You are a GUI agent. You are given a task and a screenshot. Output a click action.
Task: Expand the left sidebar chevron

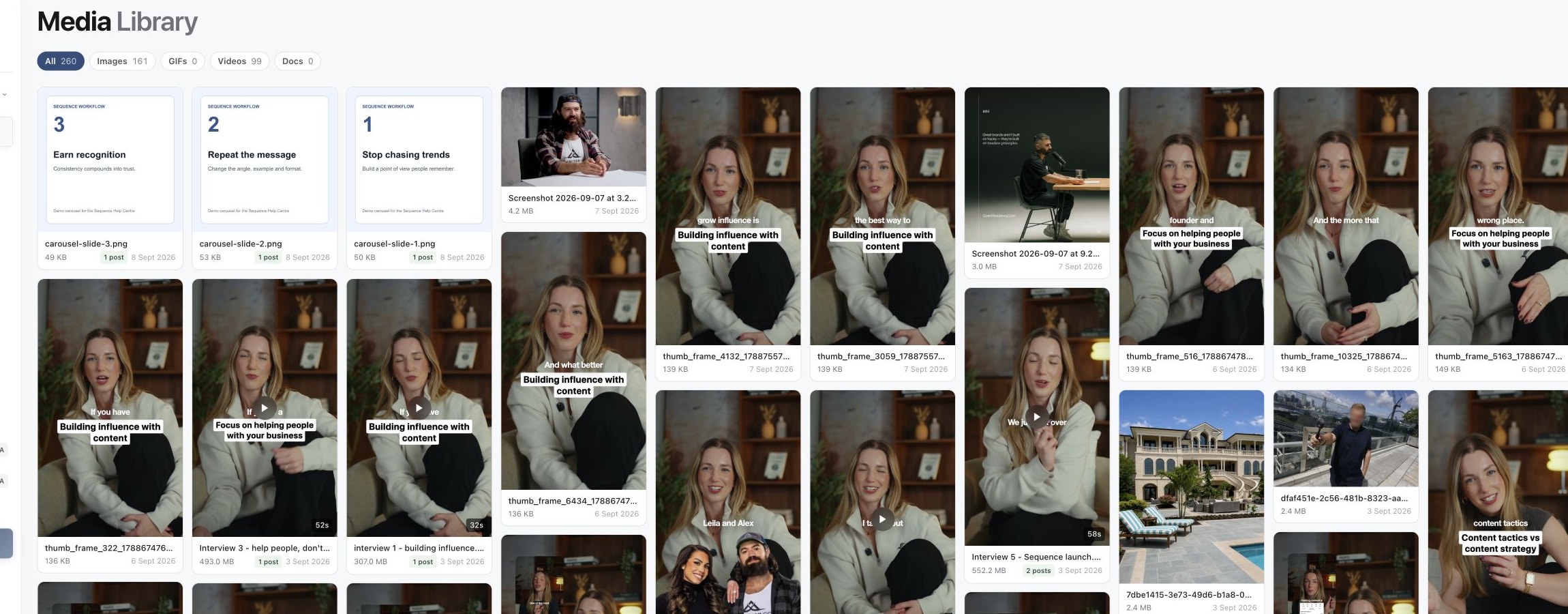point(5,94)
